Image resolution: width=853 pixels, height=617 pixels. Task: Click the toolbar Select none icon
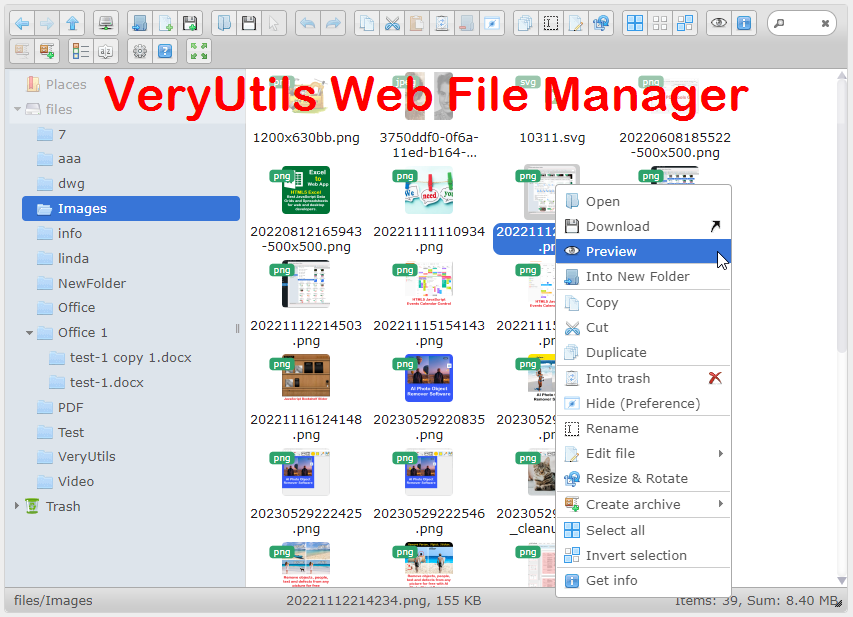pos(660,23)
